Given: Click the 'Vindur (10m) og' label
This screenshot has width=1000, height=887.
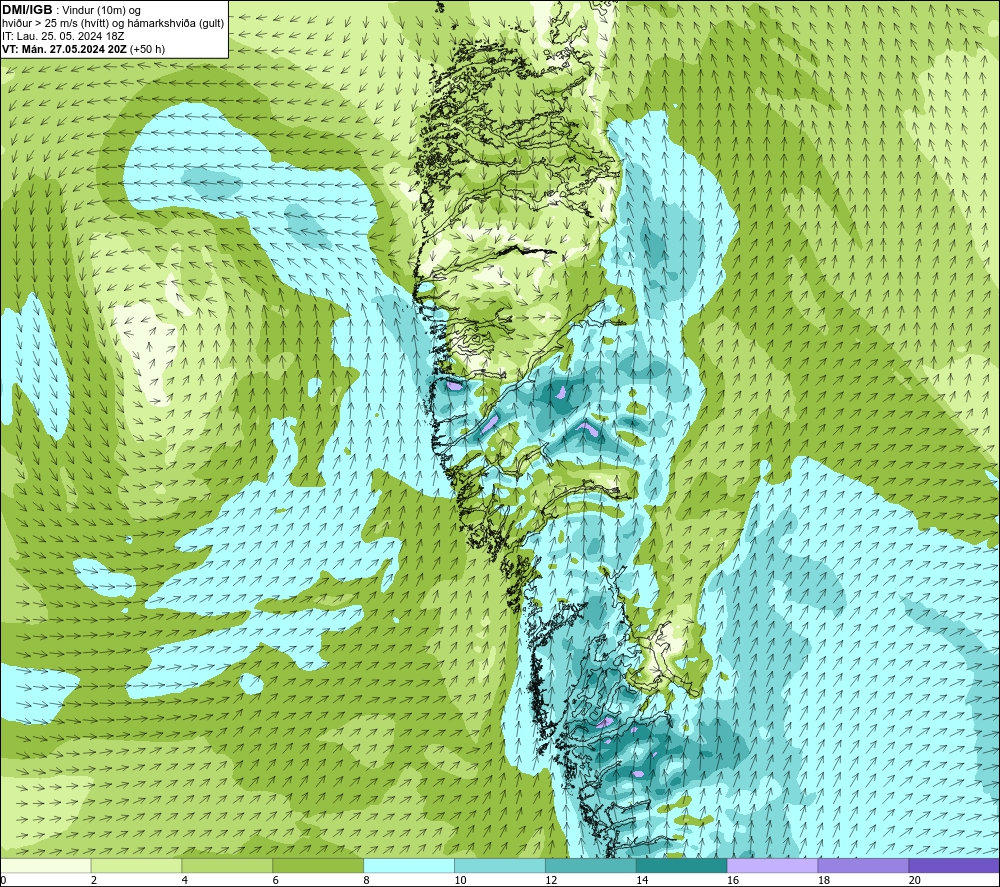Looking at the screenshot, I should click(x=102, y=11).
